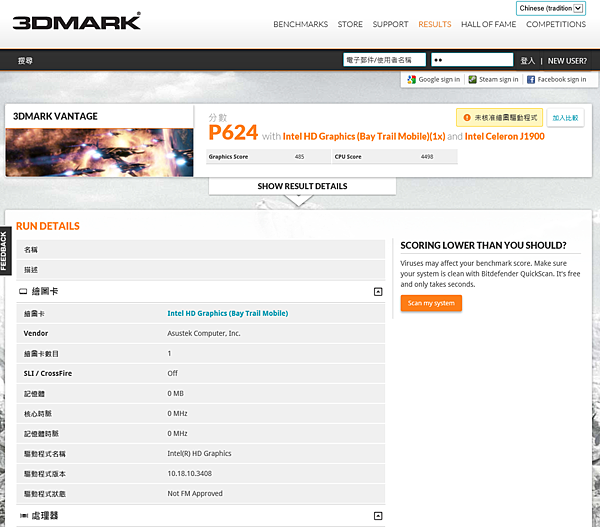Click the RUN DETAILS heading
The width and height of the screenshot is (600, 527).
[48, 226]
